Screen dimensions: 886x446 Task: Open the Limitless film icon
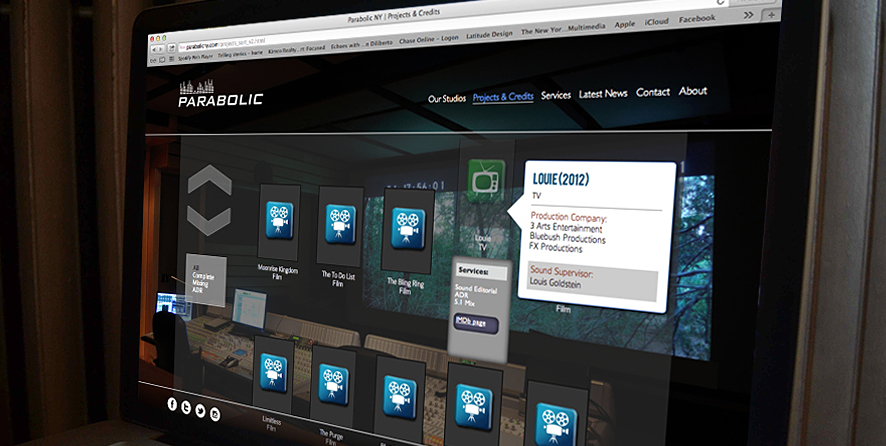pos(273,373)
